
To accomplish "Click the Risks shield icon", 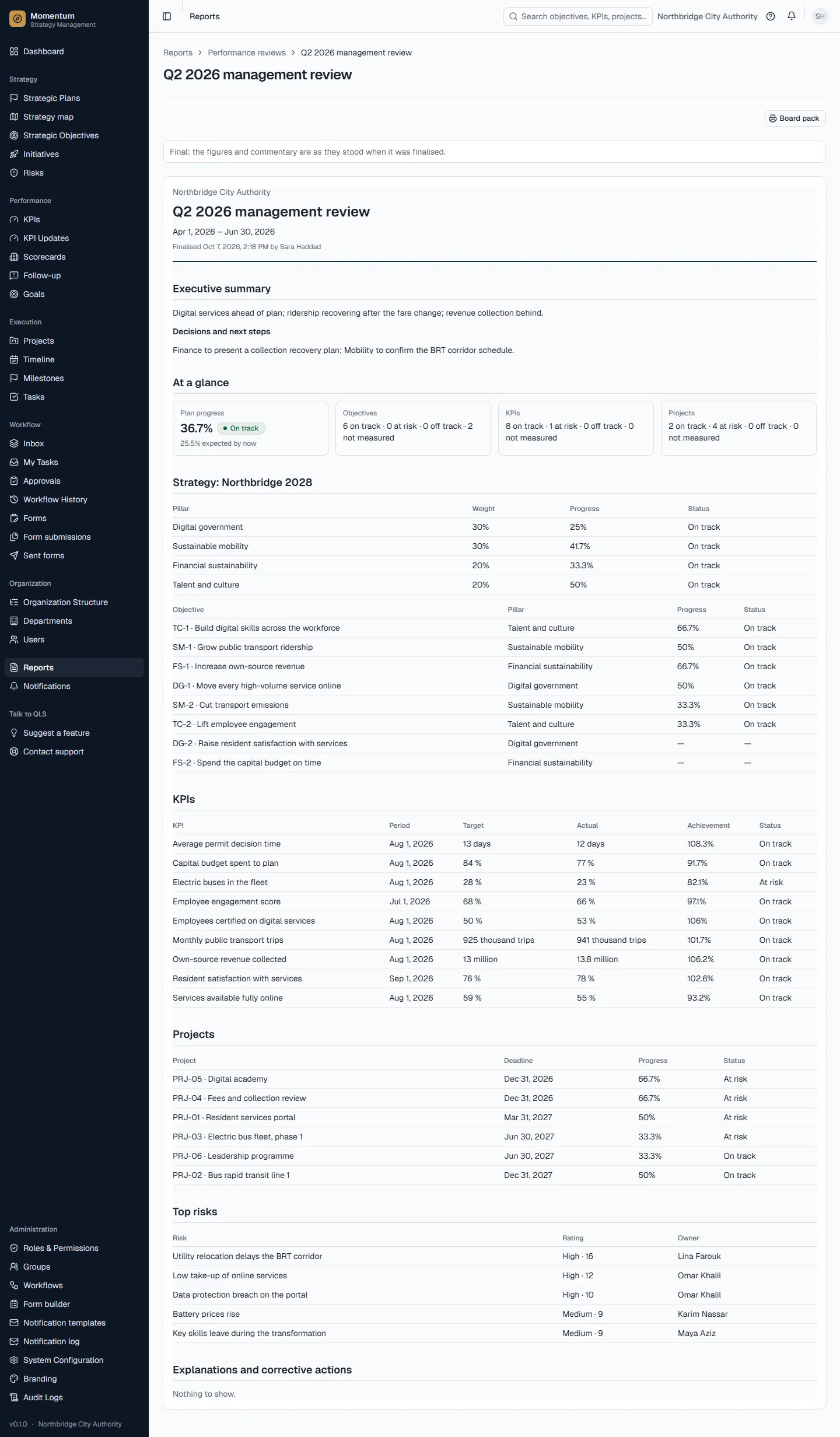I will coord(14,173).
